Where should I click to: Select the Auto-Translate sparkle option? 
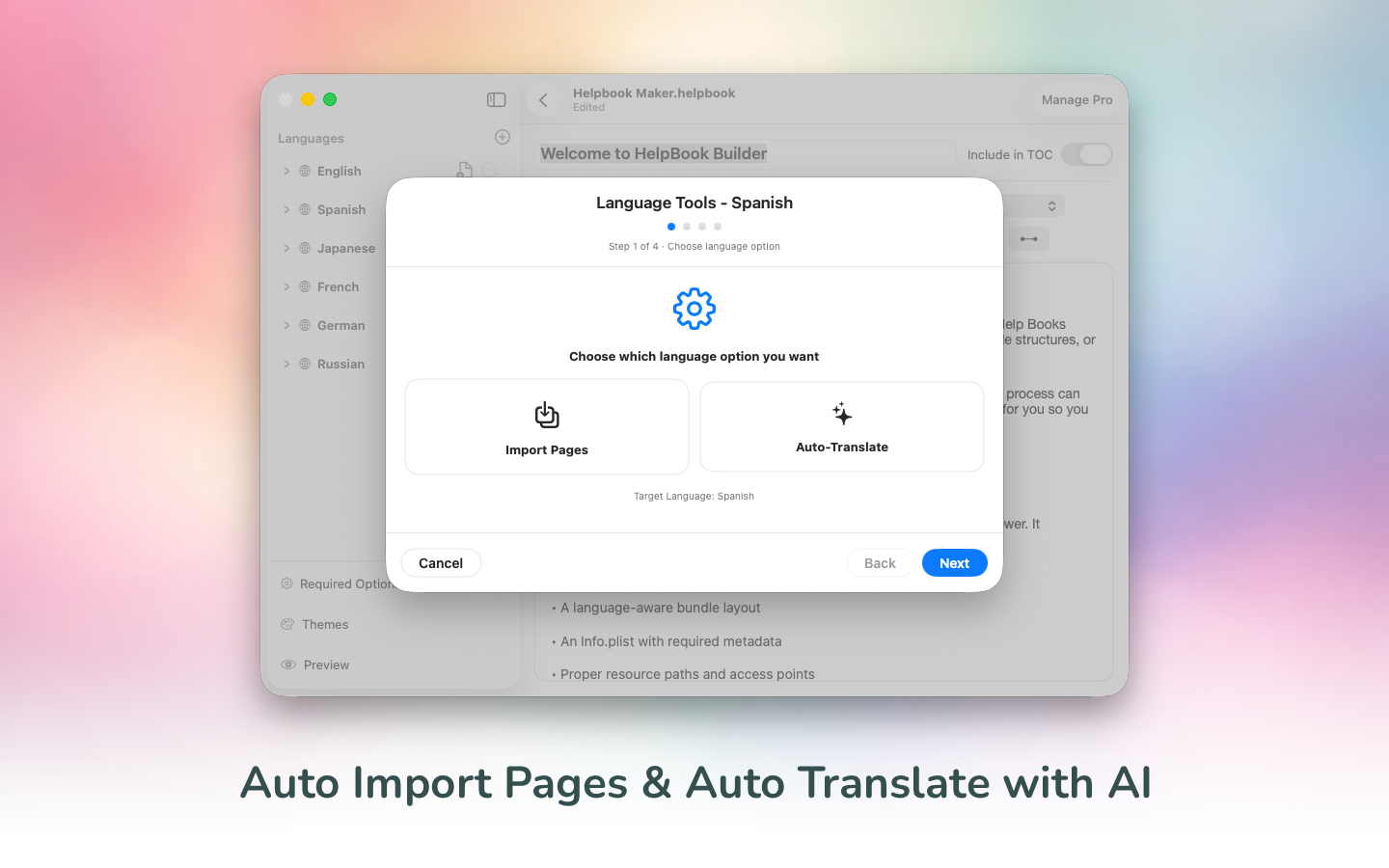pyautogui.click(x=841, y=426)
